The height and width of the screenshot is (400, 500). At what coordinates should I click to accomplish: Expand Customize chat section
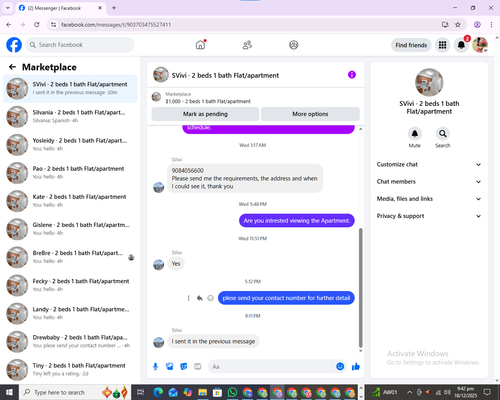pyautogui.click(x=429, y=164)
